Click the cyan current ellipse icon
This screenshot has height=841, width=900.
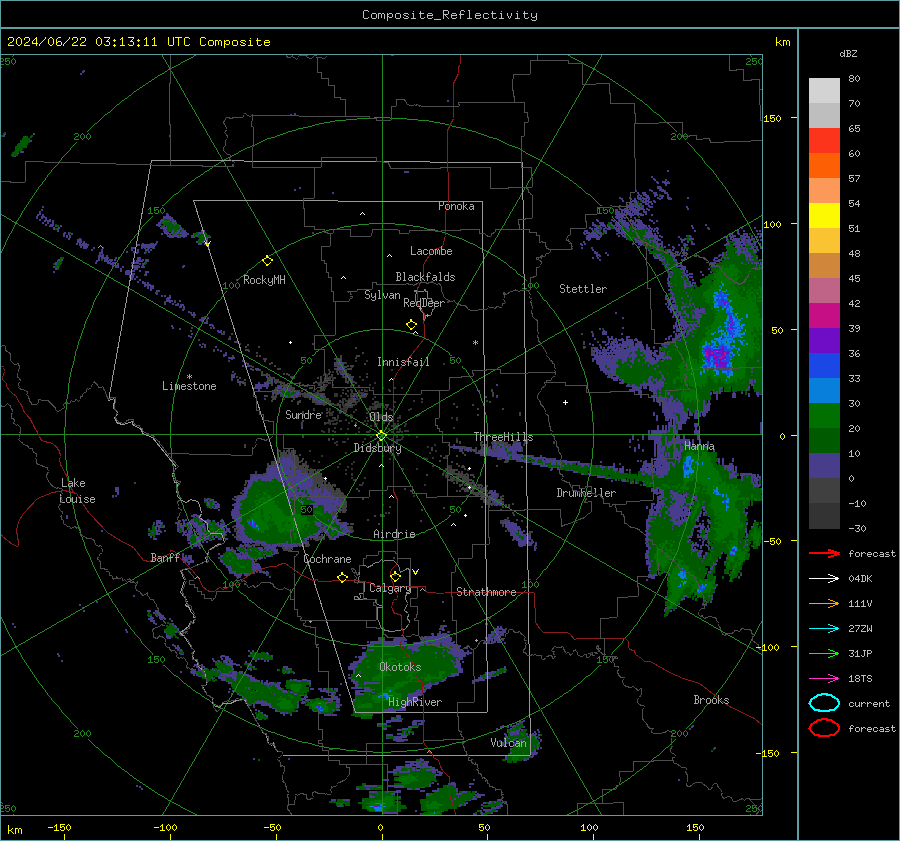824,703
